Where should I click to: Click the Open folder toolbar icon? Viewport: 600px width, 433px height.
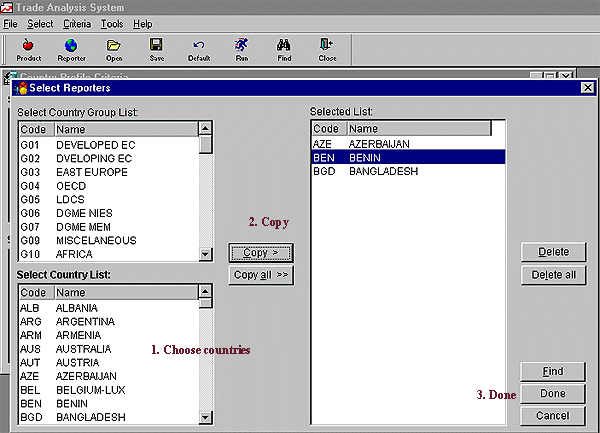[x=114, y=46]
